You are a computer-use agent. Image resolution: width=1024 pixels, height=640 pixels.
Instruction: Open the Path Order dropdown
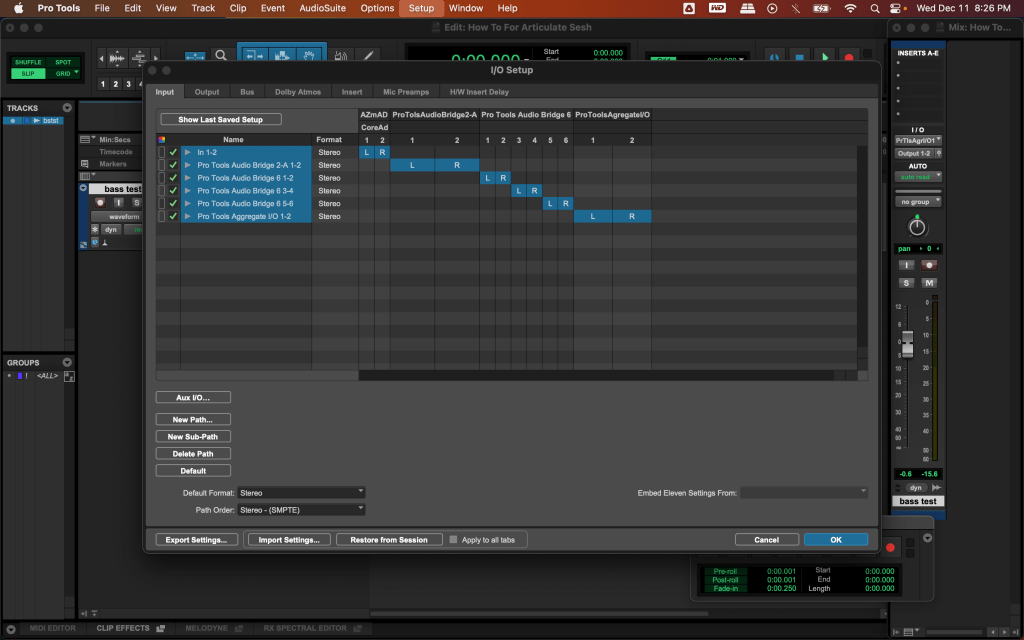coord(302,510)
